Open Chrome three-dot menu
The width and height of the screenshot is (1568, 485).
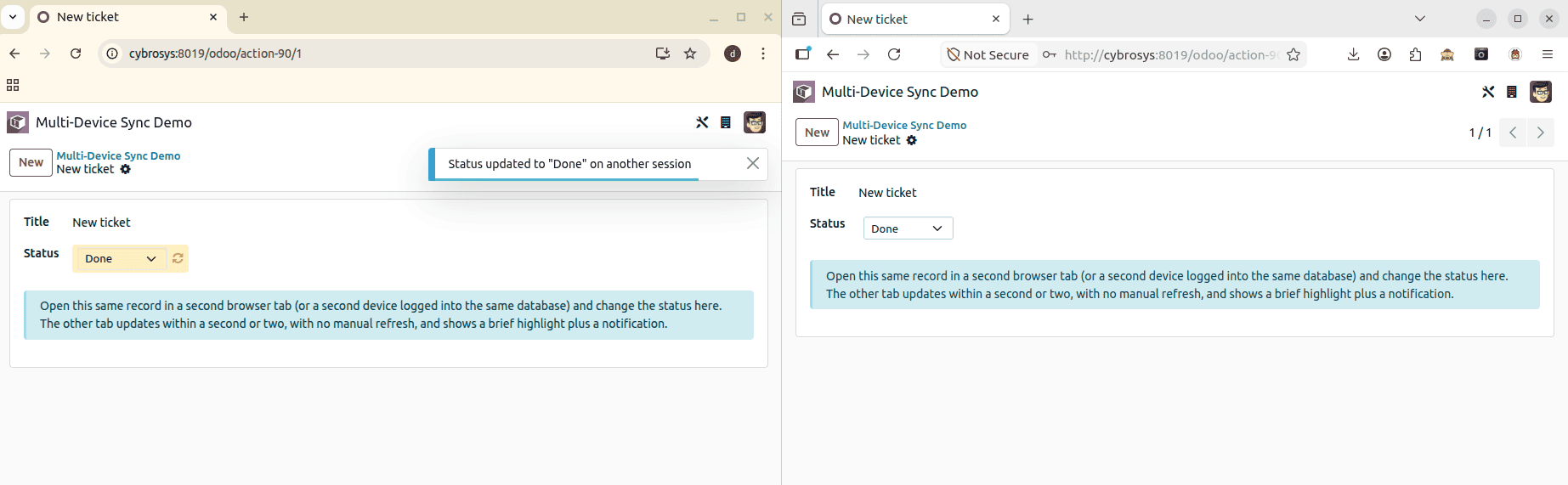[763, 54]
